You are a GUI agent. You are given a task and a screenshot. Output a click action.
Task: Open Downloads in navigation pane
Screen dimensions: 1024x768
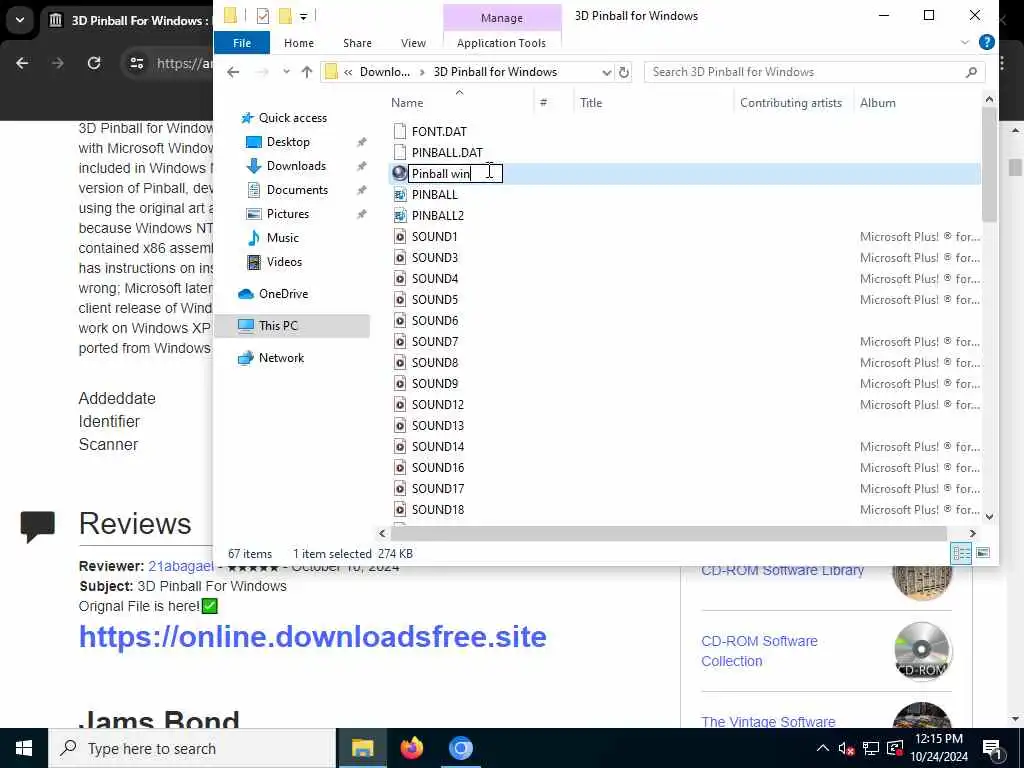tap(296, 166)
